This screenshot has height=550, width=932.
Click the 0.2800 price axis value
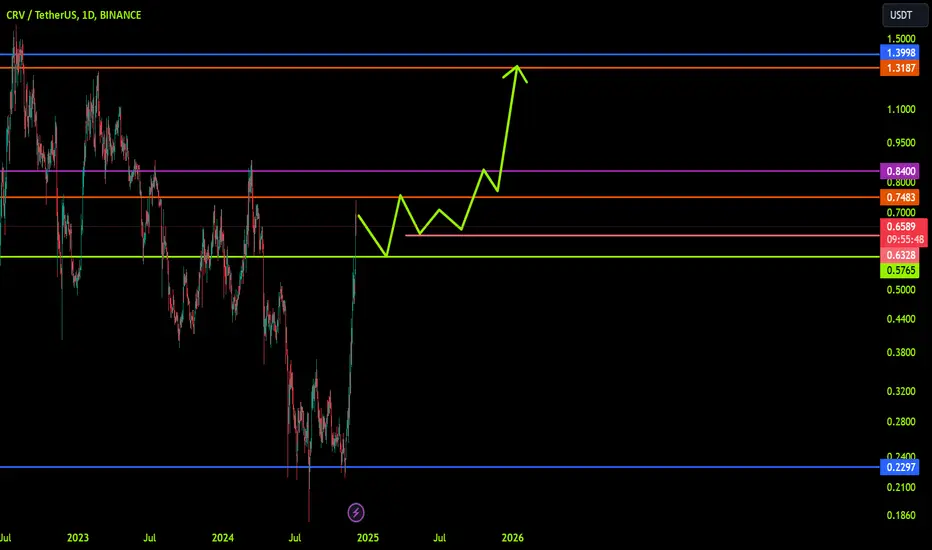click(x=901, y=422)
